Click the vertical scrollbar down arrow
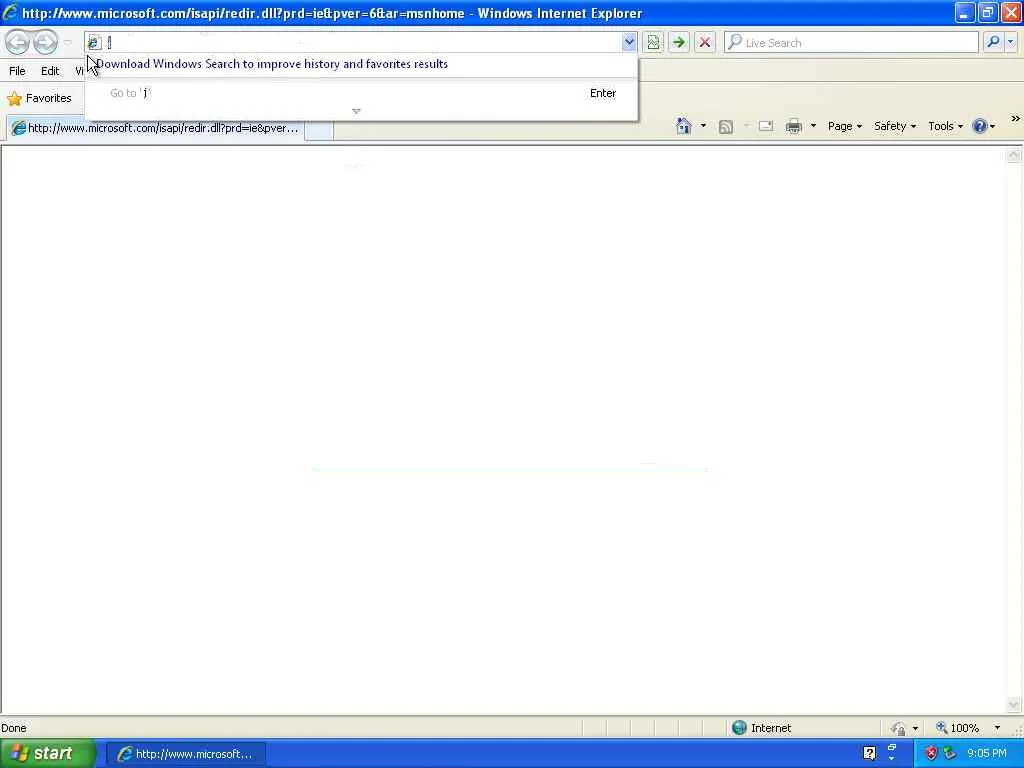The height and width of the screenshot is (768, 1024). [1014, 705]
